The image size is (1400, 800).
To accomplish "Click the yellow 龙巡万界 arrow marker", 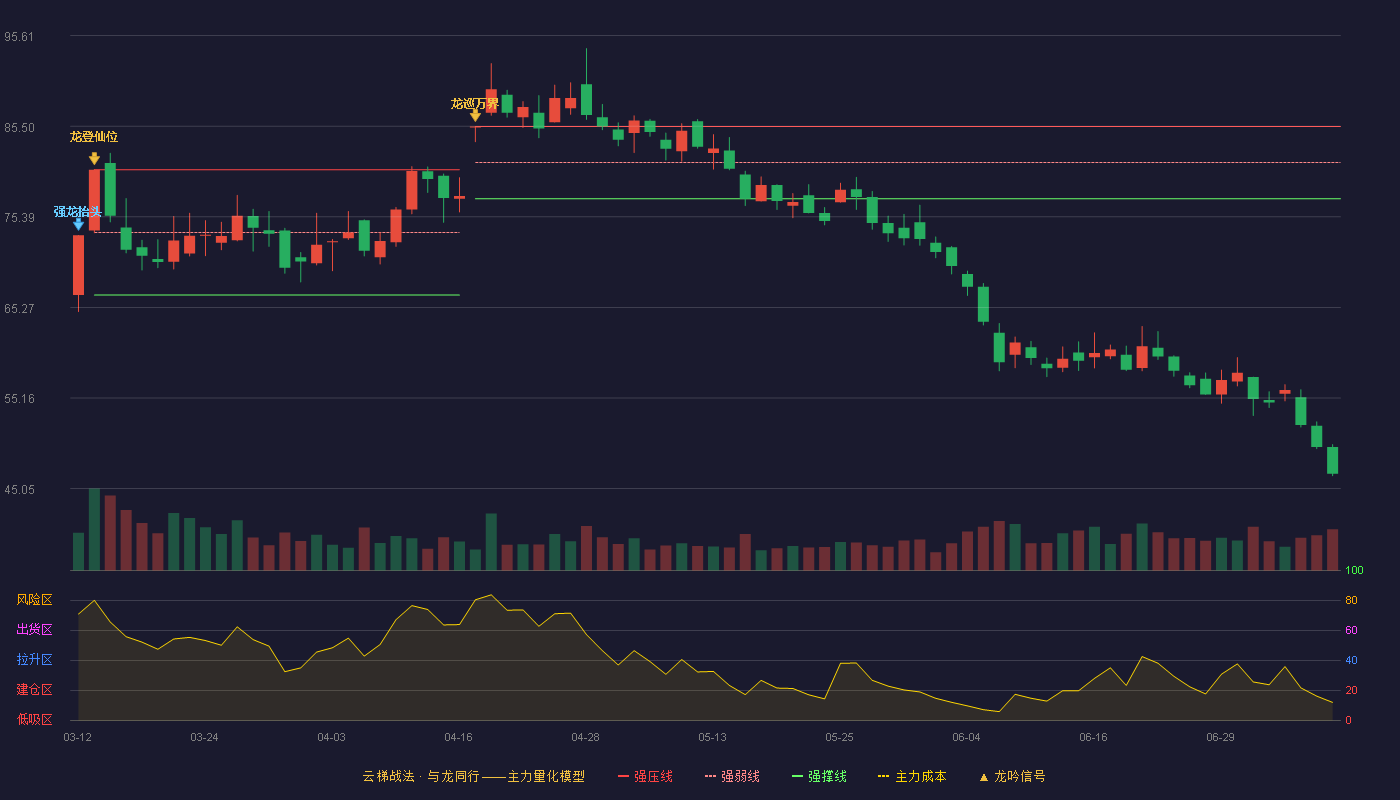I will pyautogui.click(x=475, y=116).
